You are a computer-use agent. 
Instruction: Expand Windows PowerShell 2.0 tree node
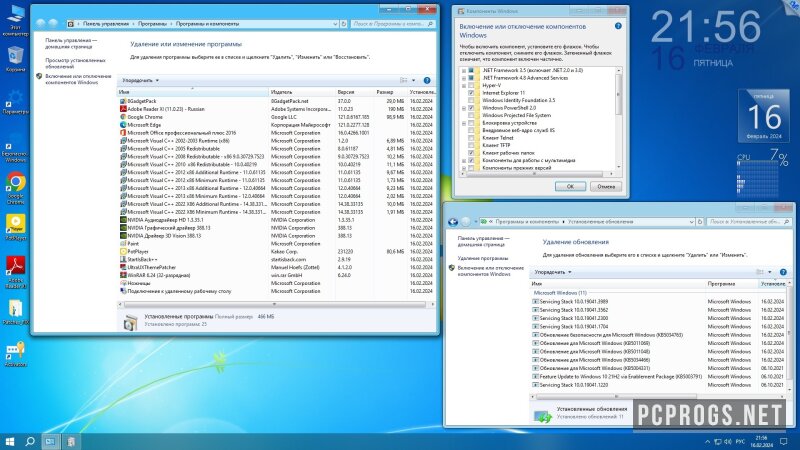click(x=464, y=108)
